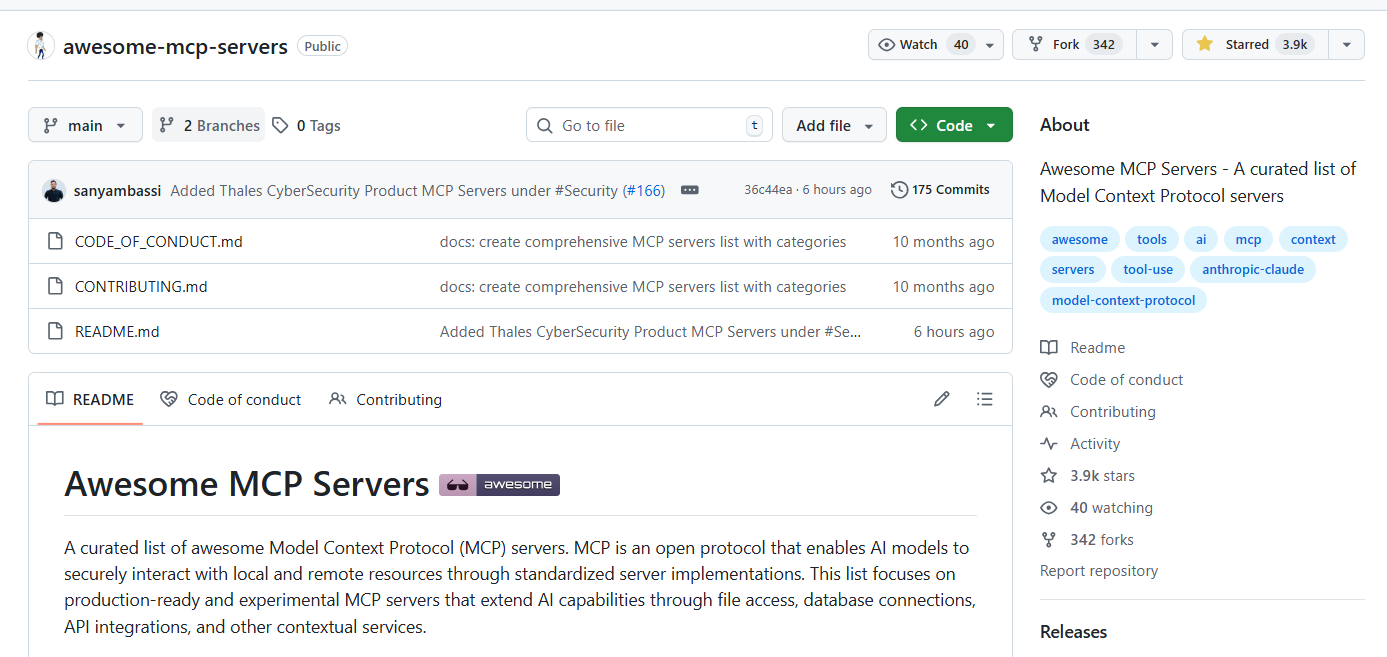
Task: Open the commit message for CONTRIBUTING.md
Action: pyautogui.click(x=643, y=286)
